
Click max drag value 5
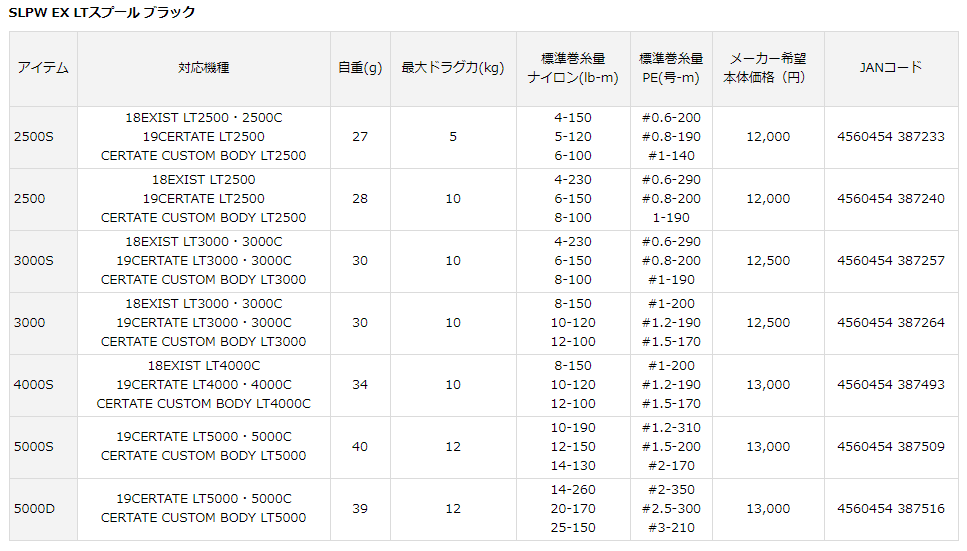click(453, 137)
